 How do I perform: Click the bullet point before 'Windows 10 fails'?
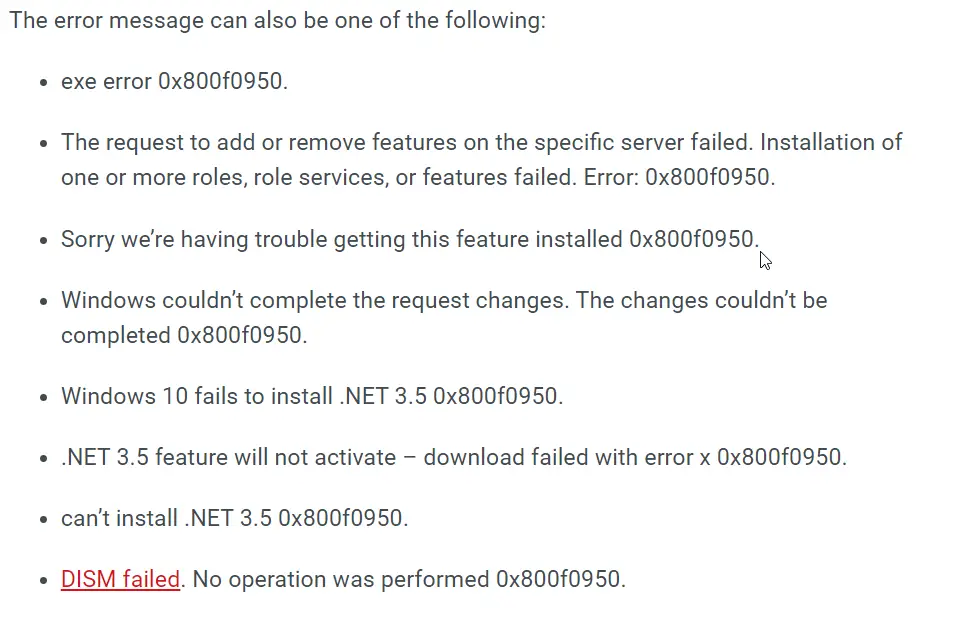(43, 397)
